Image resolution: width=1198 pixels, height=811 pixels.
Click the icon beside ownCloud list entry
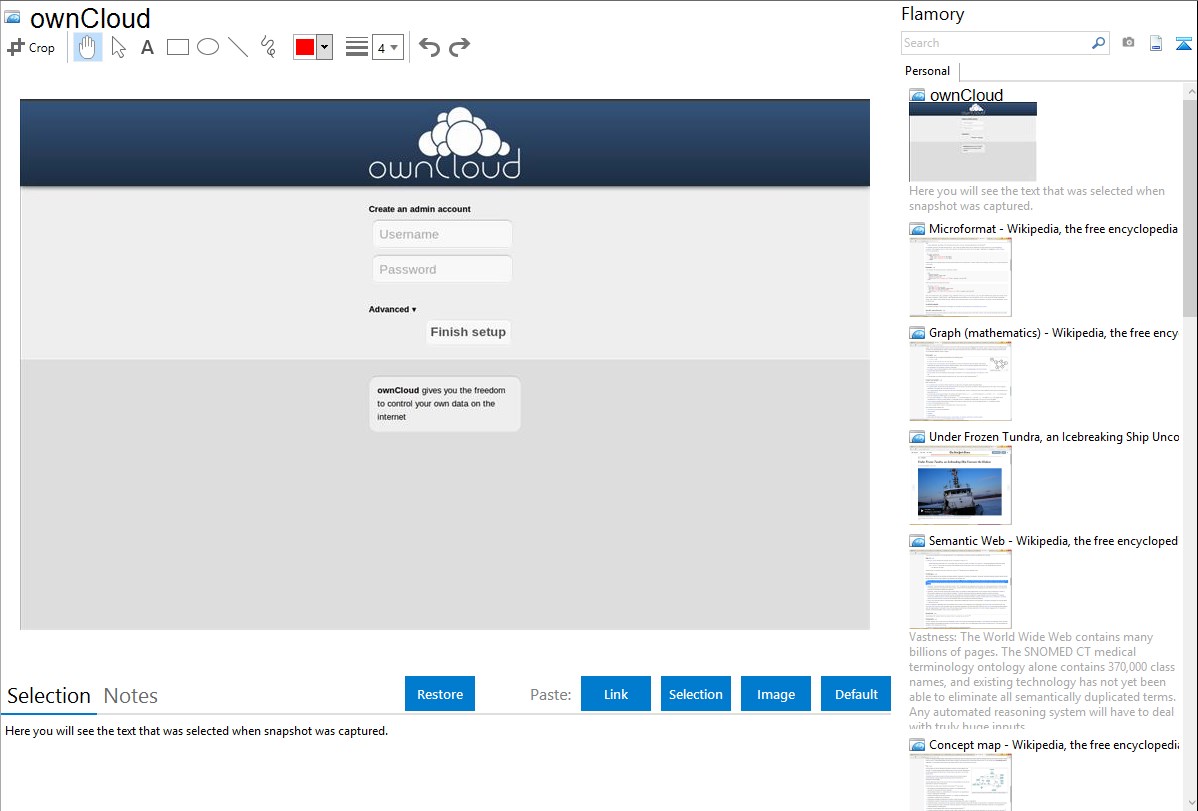pos(918,96)
